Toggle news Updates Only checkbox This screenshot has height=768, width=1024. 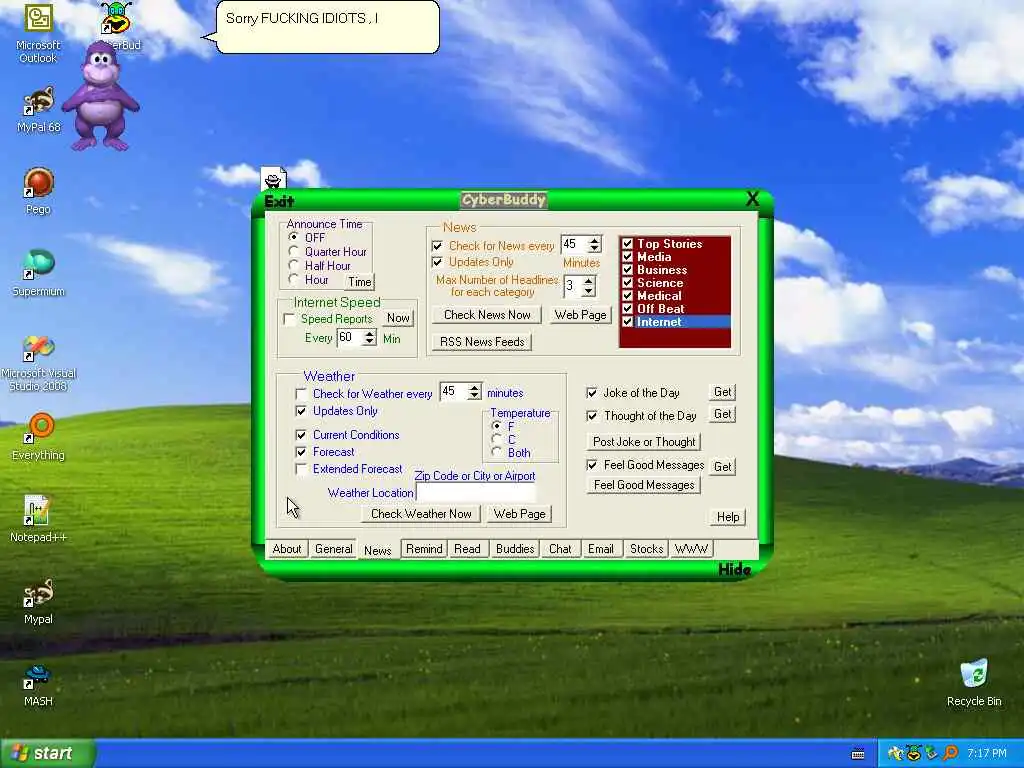tap(437, 262)
